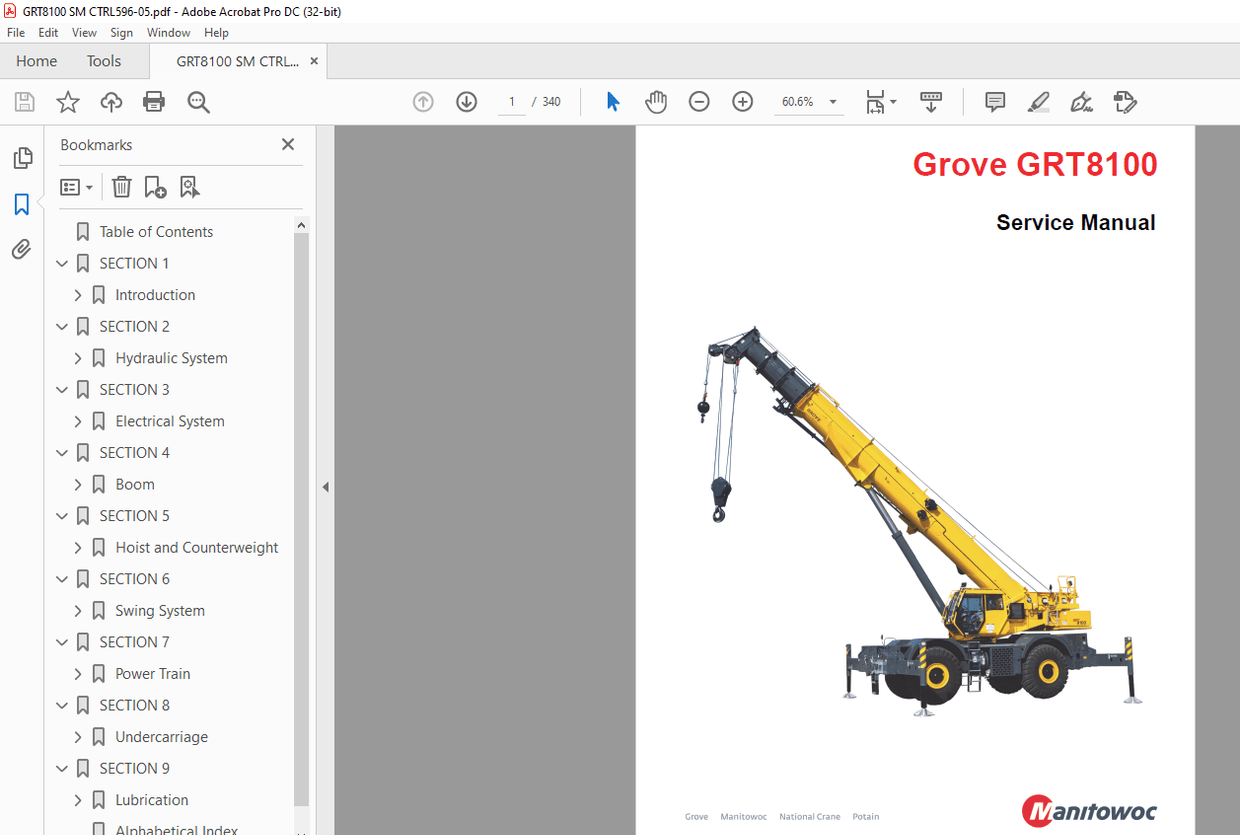Viewport: 1240px width, 835px height.
Task: Collapse SECTION 8 bookmark
Action: (62, 705)
